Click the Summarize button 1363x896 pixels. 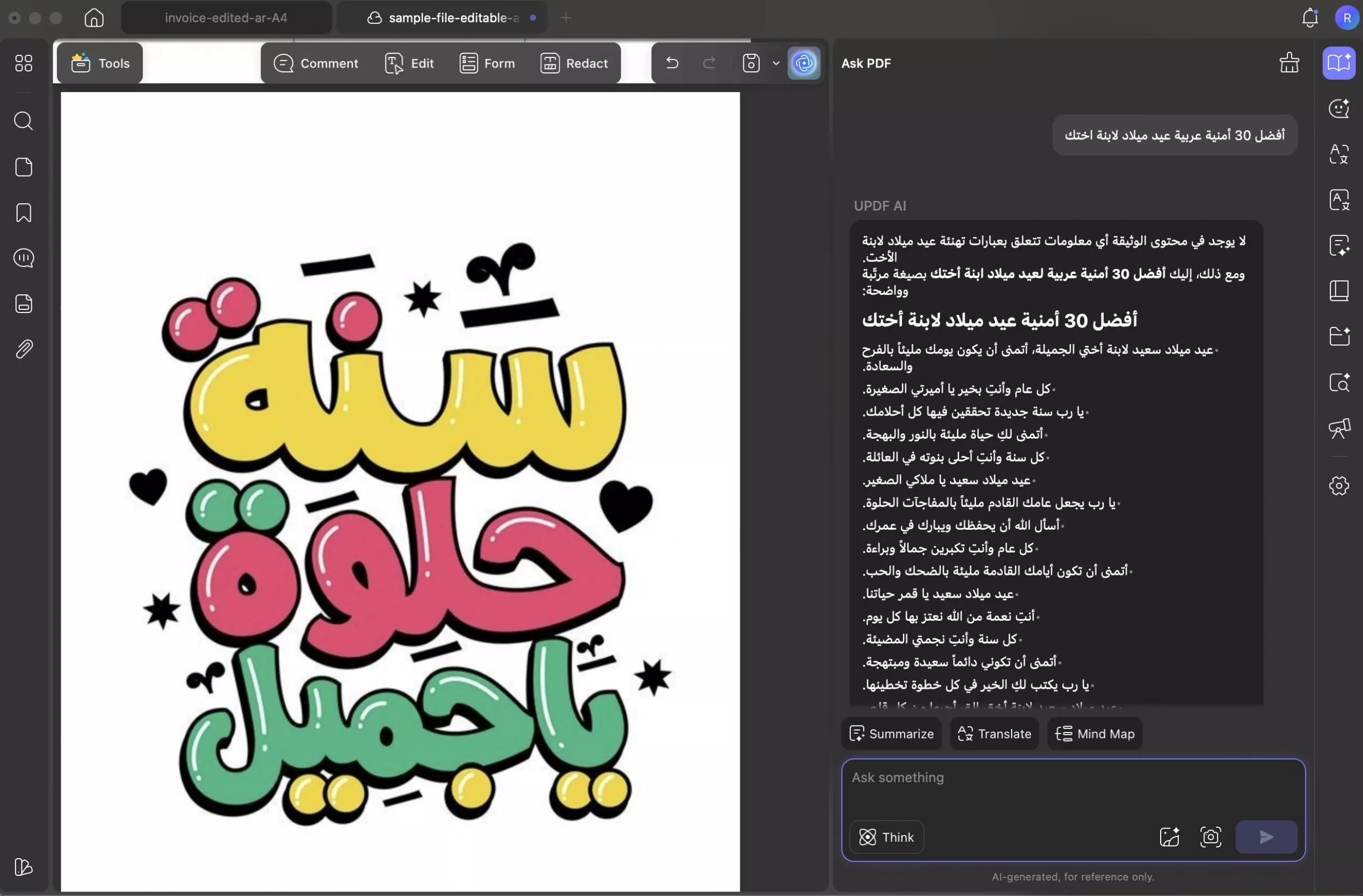pyautogui.click(x=891, y=734)
